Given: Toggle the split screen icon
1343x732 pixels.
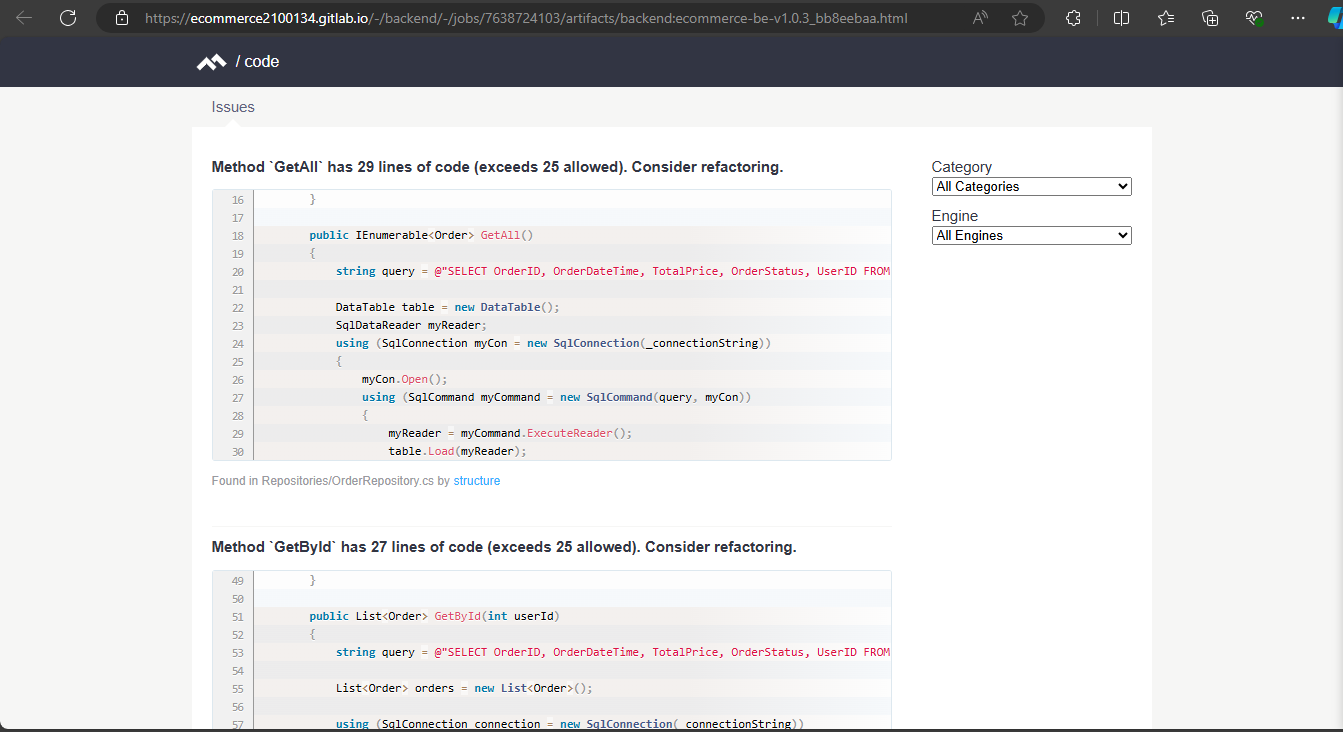Looking at the screenshot, I should [x=1122, y=18].
